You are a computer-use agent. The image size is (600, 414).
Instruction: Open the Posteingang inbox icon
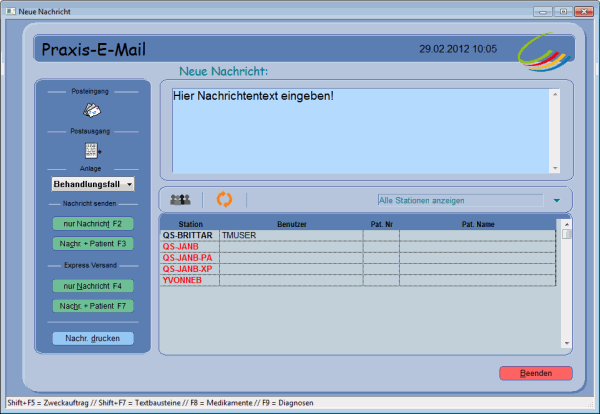click(92, 110)
